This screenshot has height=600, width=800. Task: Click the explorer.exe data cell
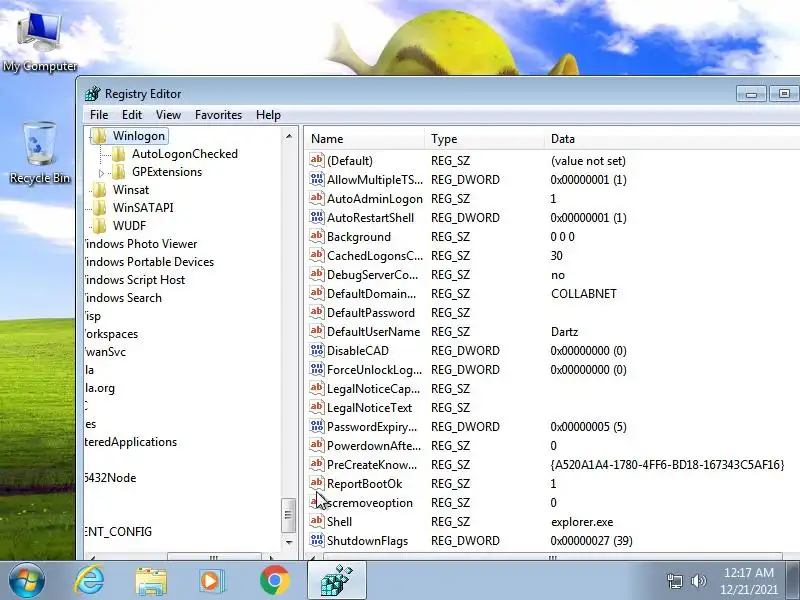582,522
